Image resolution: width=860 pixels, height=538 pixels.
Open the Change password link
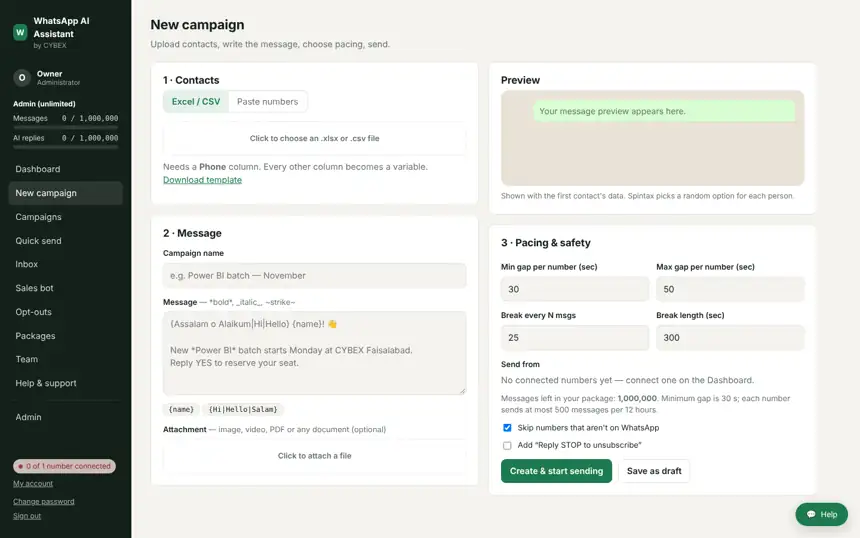point(44,501)
